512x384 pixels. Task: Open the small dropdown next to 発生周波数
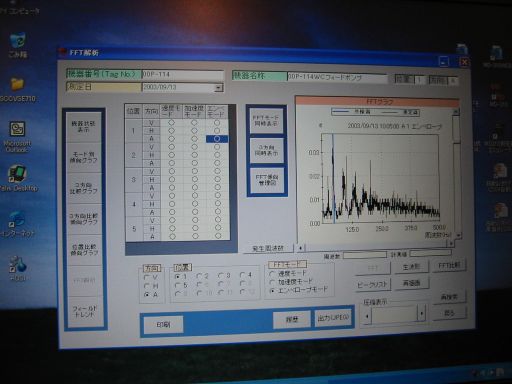300,248
